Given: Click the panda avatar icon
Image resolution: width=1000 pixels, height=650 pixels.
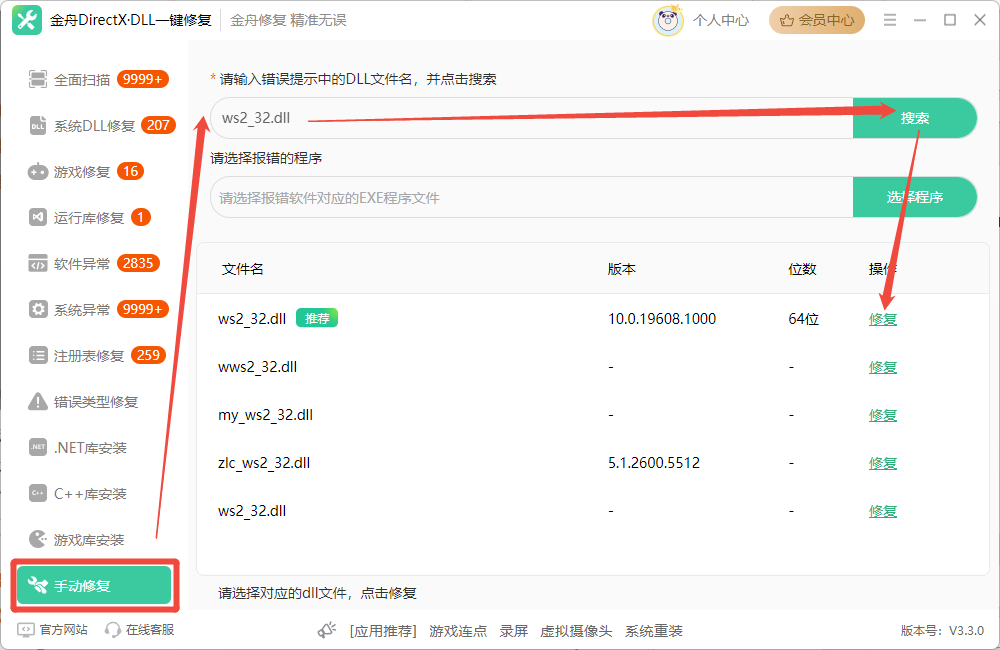Looking at the screenshot, I should 668,20.
